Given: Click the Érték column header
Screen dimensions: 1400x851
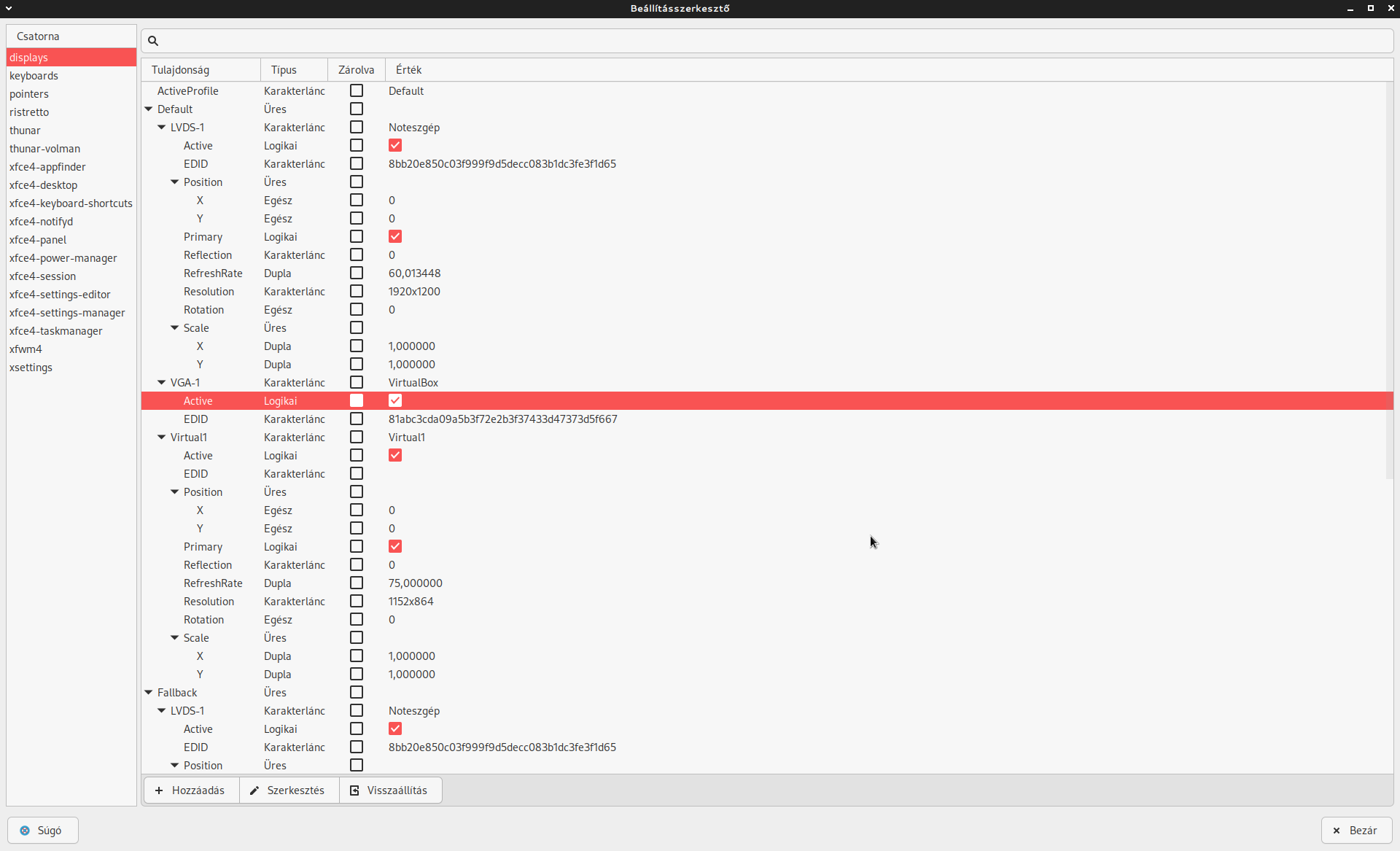Looking at the screenshot, I should click(889, 70).
